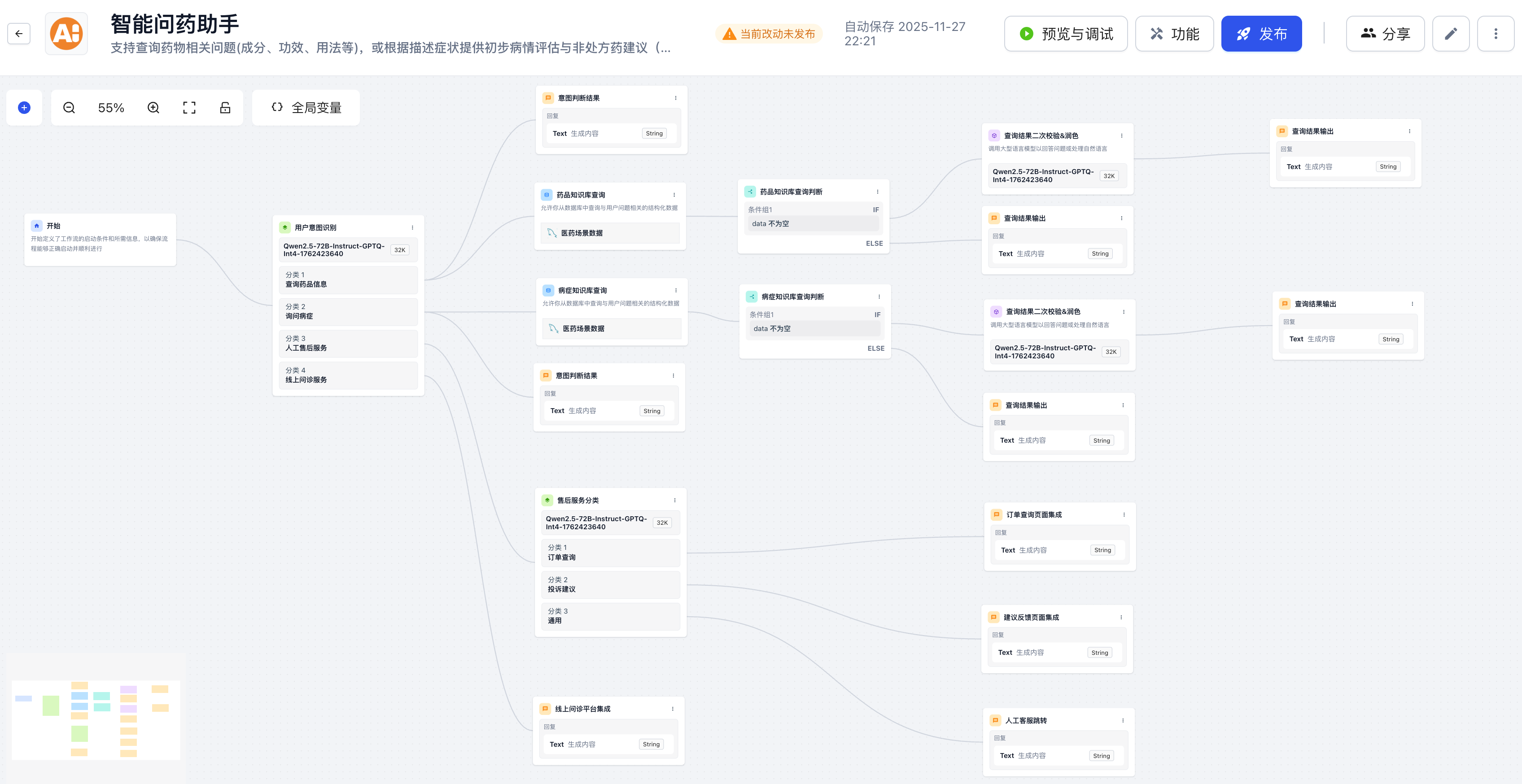Click the 智能问药助手 app avatar icon

[66, 34]
